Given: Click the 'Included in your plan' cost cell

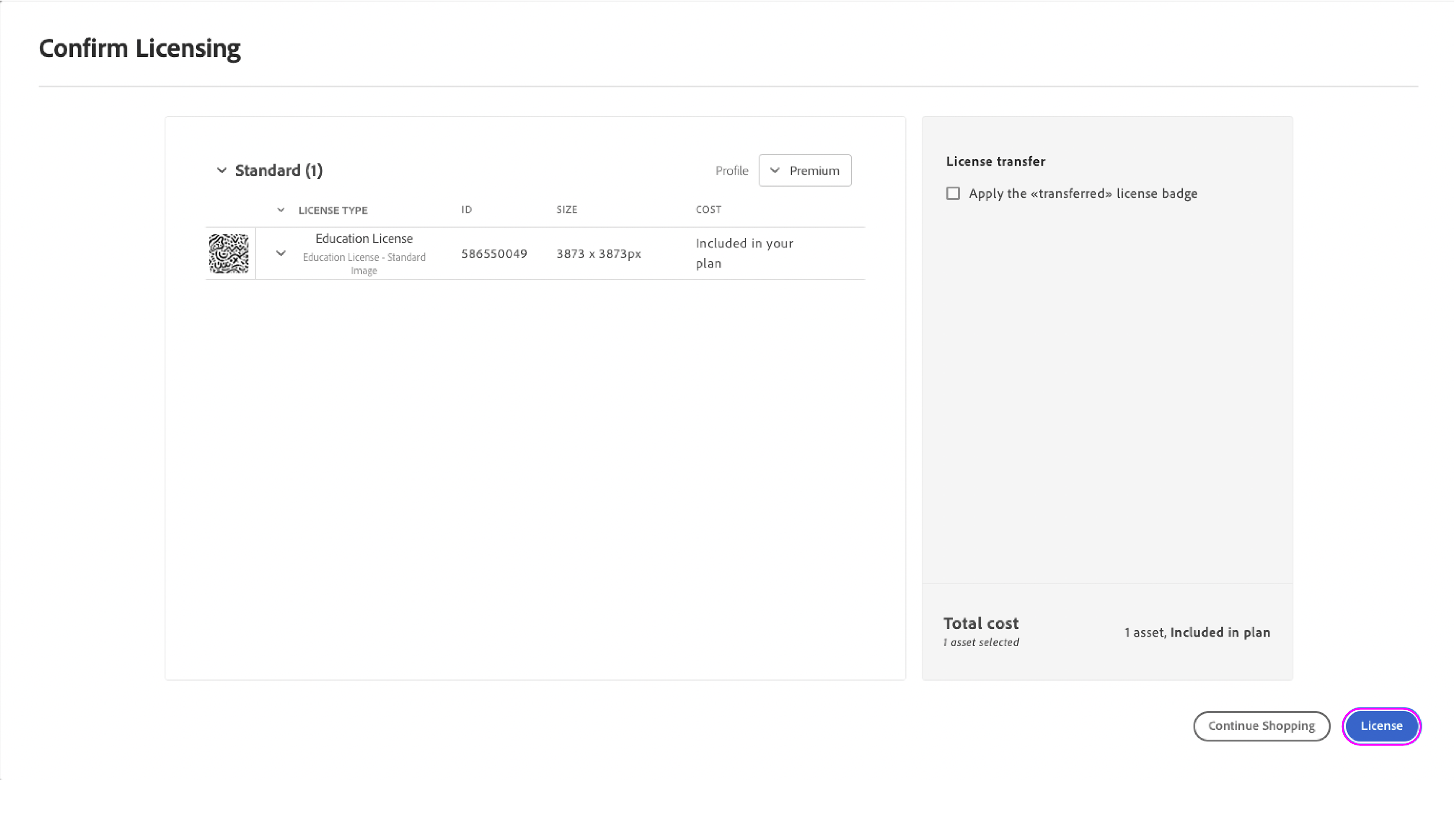Looking at the screenshot, I should pyautogui.click(x=743, y=253).
